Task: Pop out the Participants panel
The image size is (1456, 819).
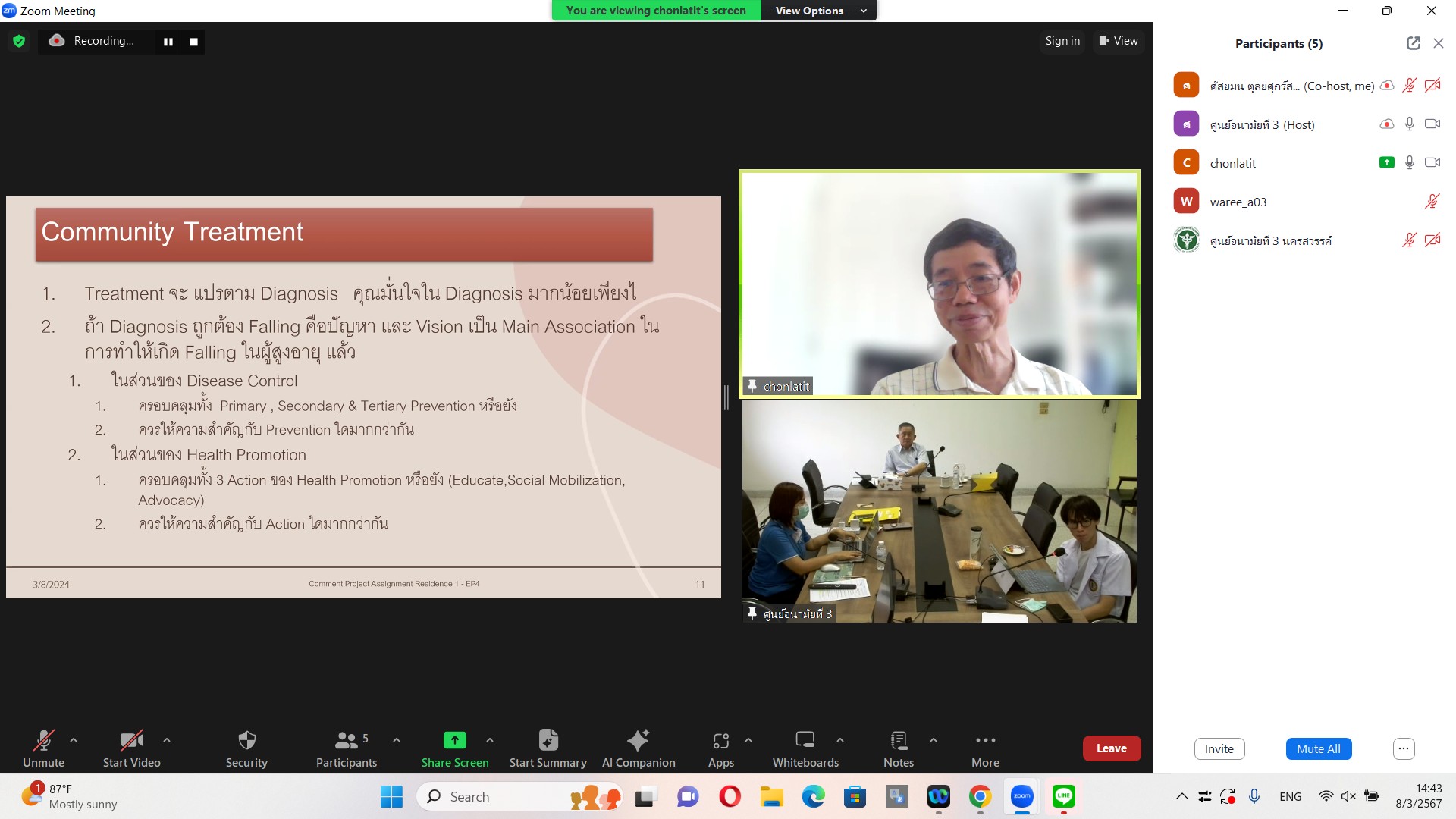Action: (1413, 43)
